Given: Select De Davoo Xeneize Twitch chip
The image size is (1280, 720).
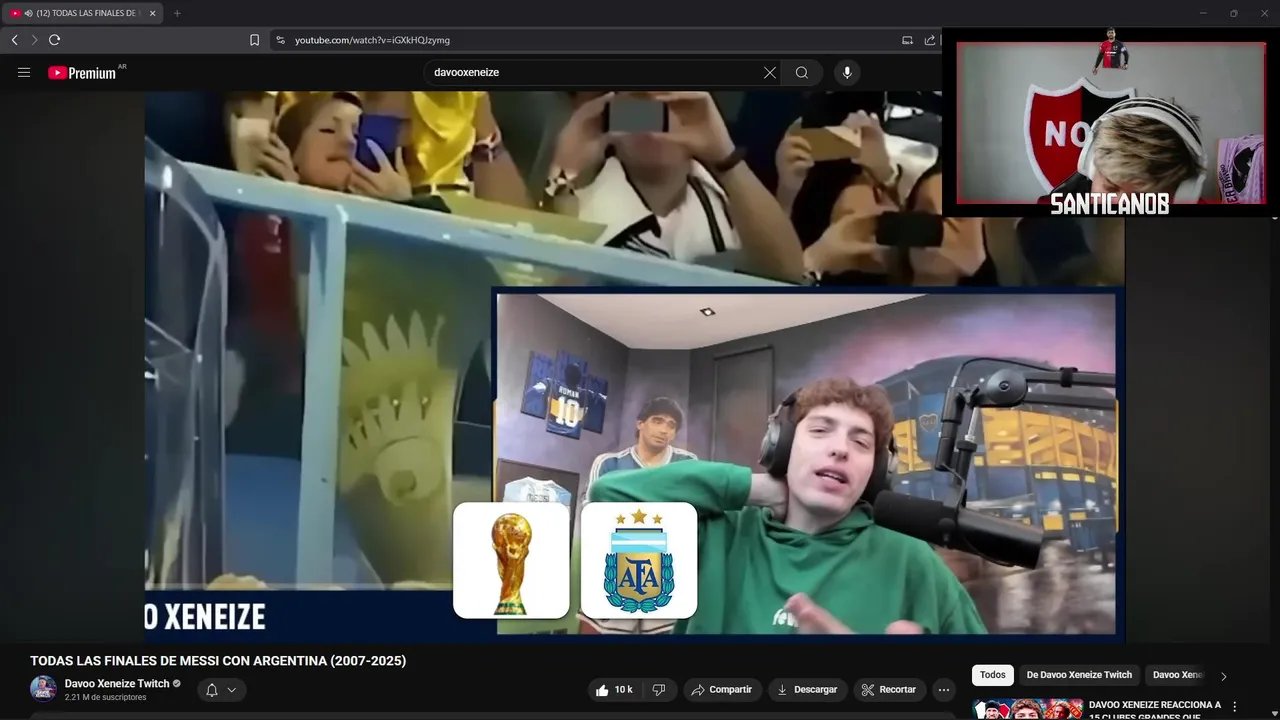Looking at the screenshot, I should (x=1079, y=675).
